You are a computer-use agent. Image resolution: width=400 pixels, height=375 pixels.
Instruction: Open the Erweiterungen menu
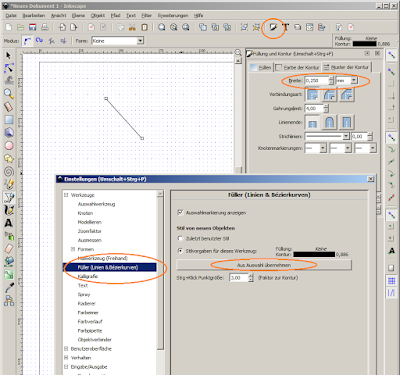pos(173,15)
